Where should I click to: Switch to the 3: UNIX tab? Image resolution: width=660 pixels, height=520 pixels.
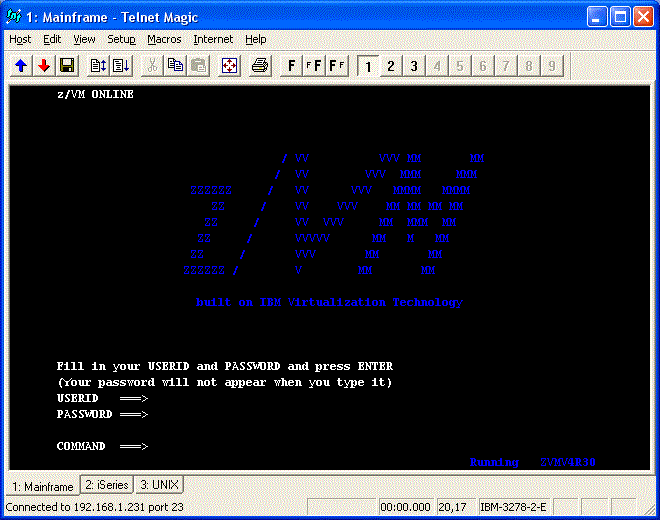point(160,485)
